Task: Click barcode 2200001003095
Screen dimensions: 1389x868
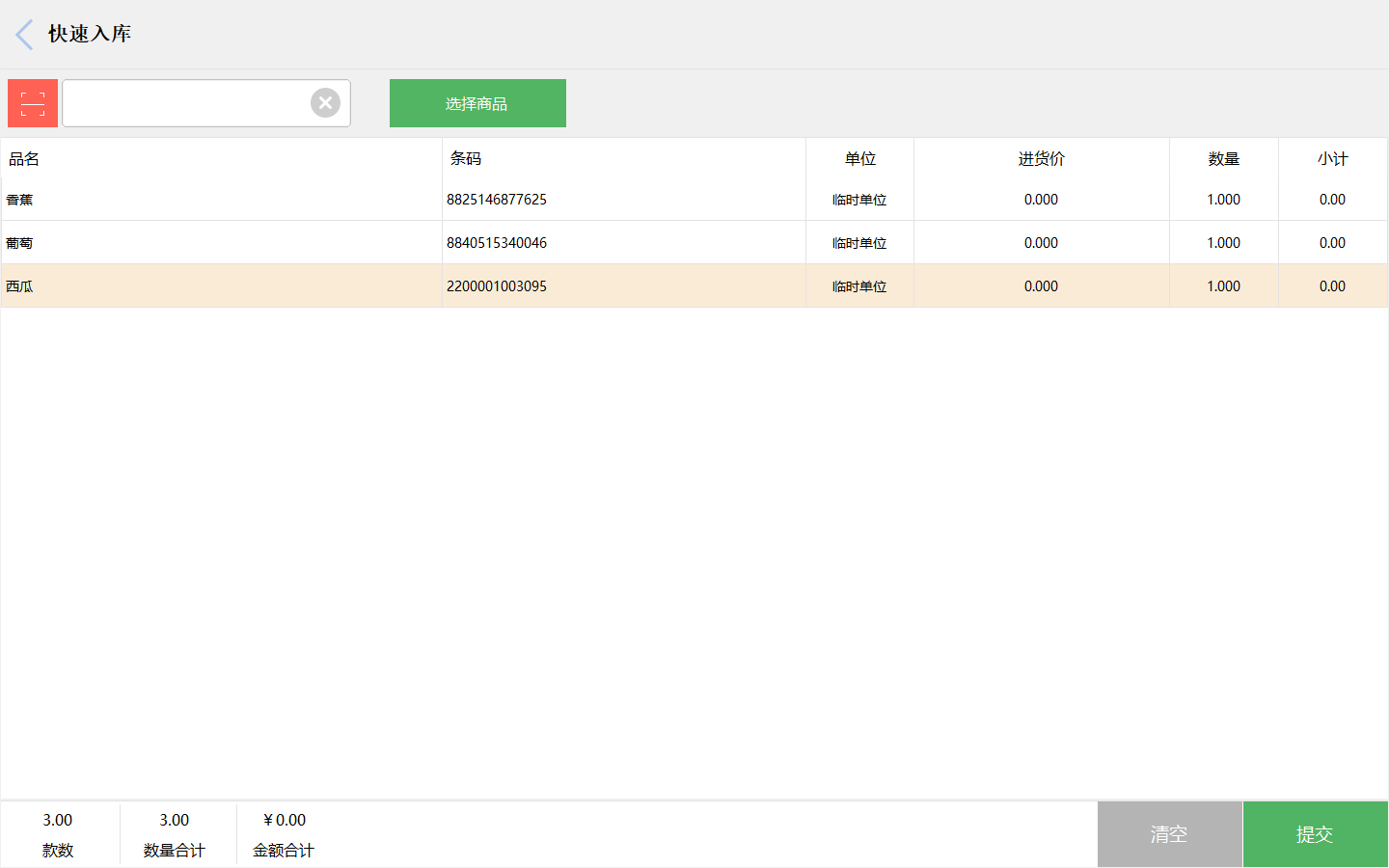Action: [497, 286]
